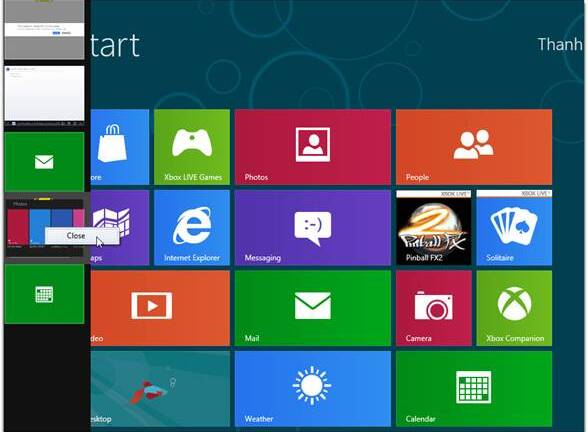Switch to Calendar app thumbnail in the switcher
Image resolution: width=588 pixels, height=432 pixels.
pos(44,294)
